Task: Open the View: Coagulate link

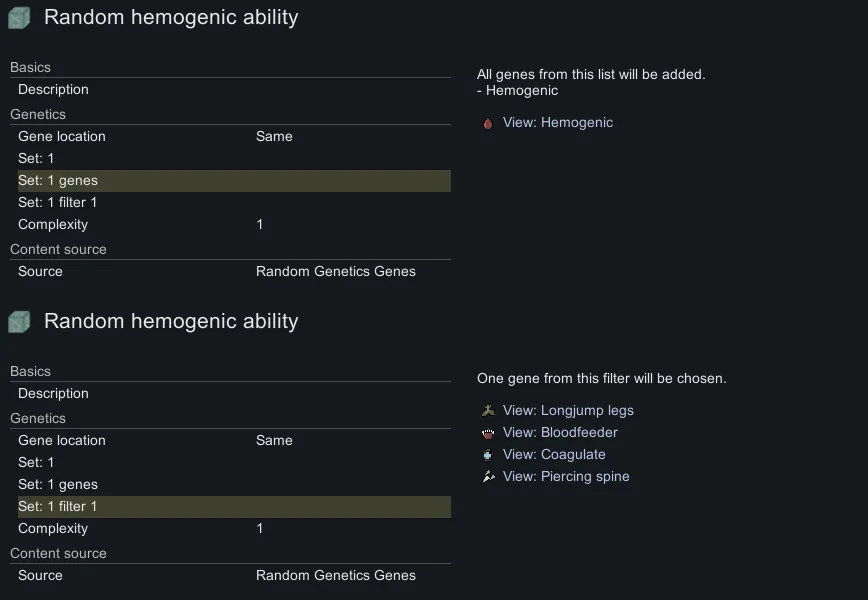Action: tap(554, 455)
